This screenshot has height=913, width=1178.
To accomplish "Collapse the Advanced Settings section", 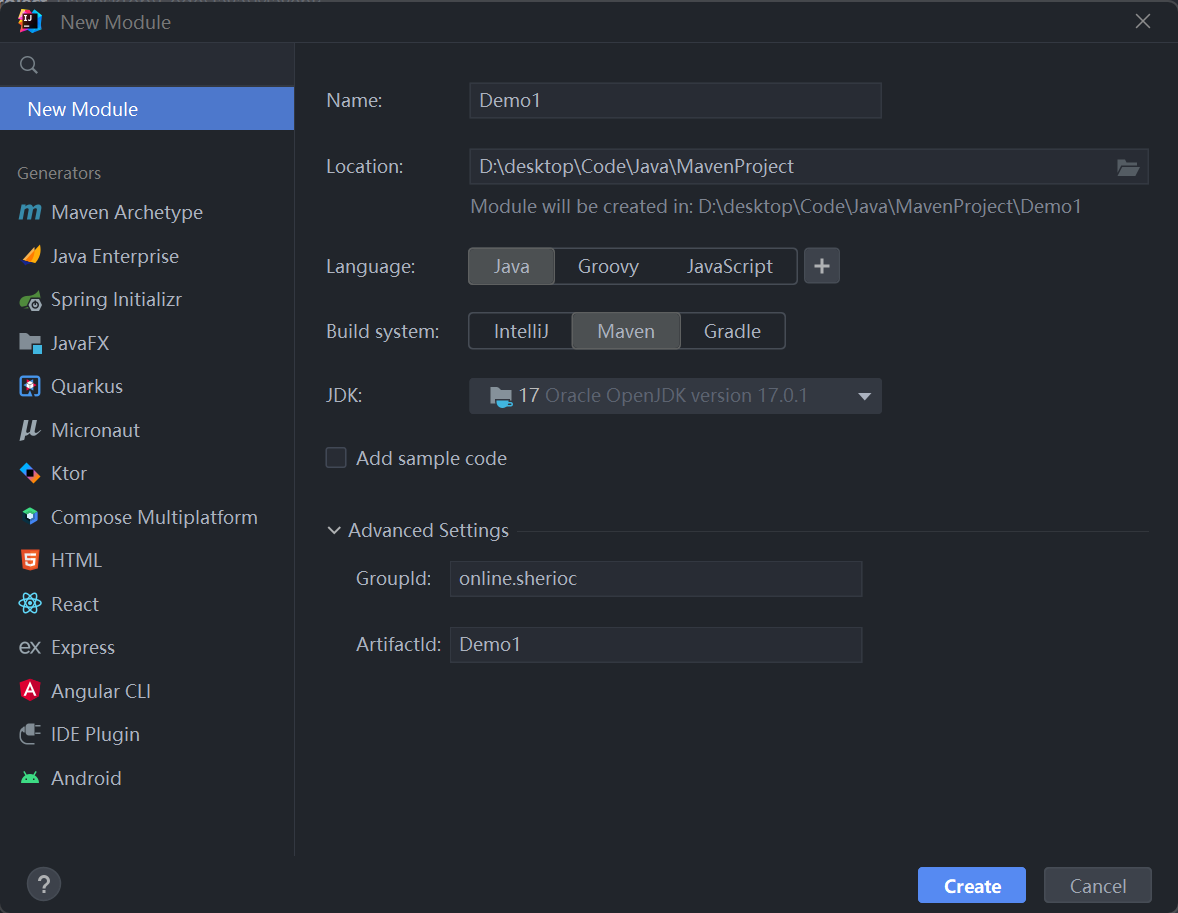I will coord(334,531).
